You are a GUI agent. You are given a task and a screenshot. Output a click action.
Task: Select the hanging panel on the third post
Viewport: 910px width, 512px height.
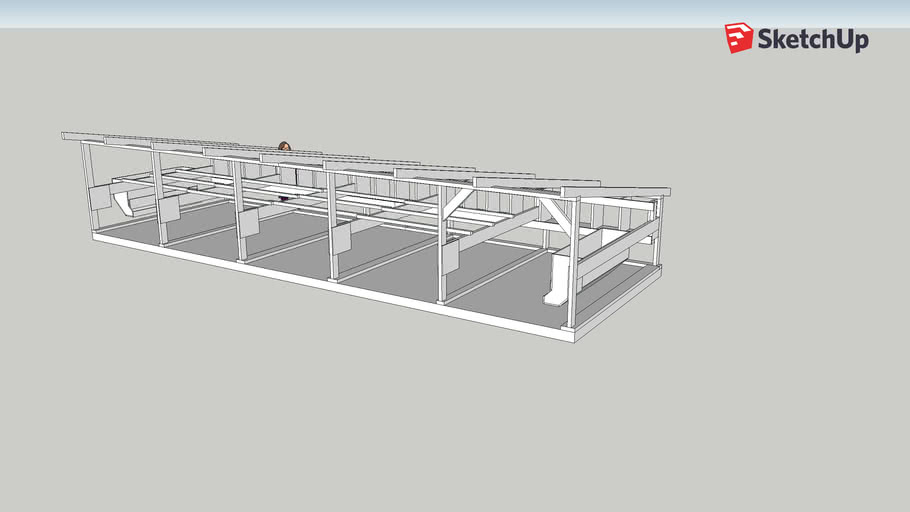pyautogui.click(x=248, y=222)
